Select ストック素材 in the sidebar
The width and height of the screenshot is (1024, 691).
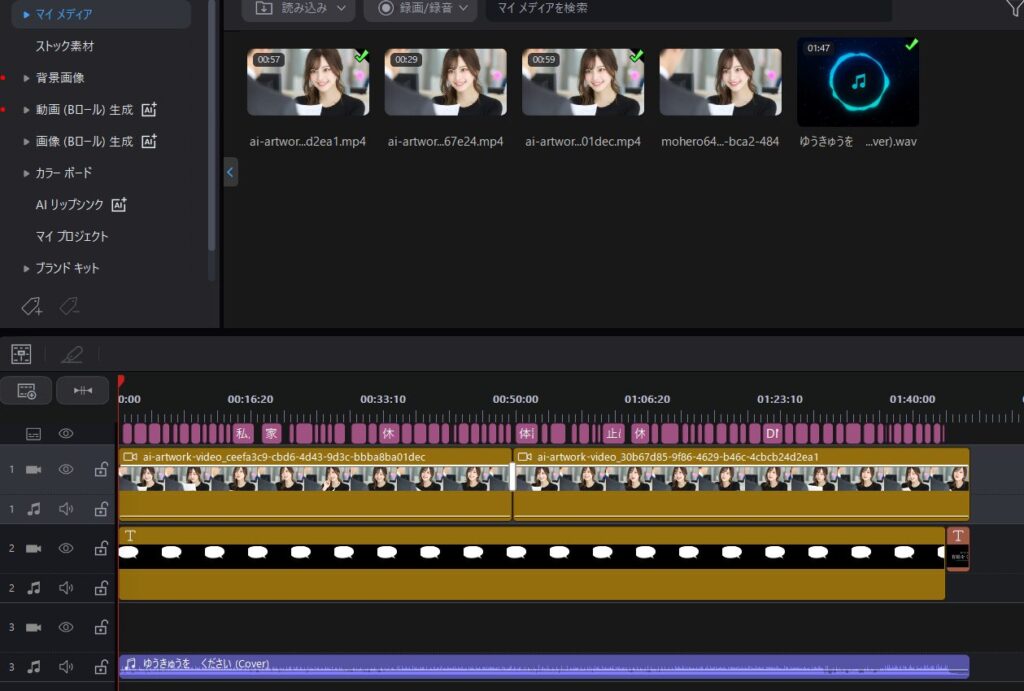65,46
